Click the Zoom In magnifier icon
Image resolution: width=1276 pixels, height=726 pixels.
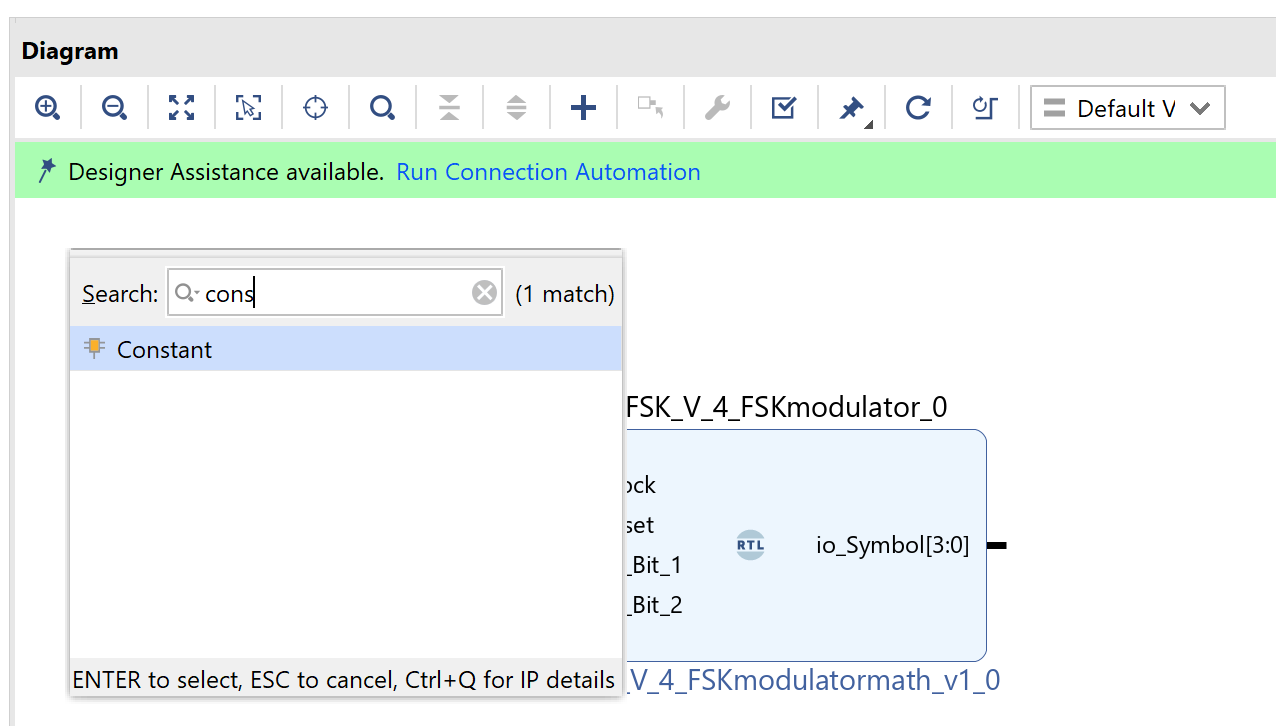47,108
